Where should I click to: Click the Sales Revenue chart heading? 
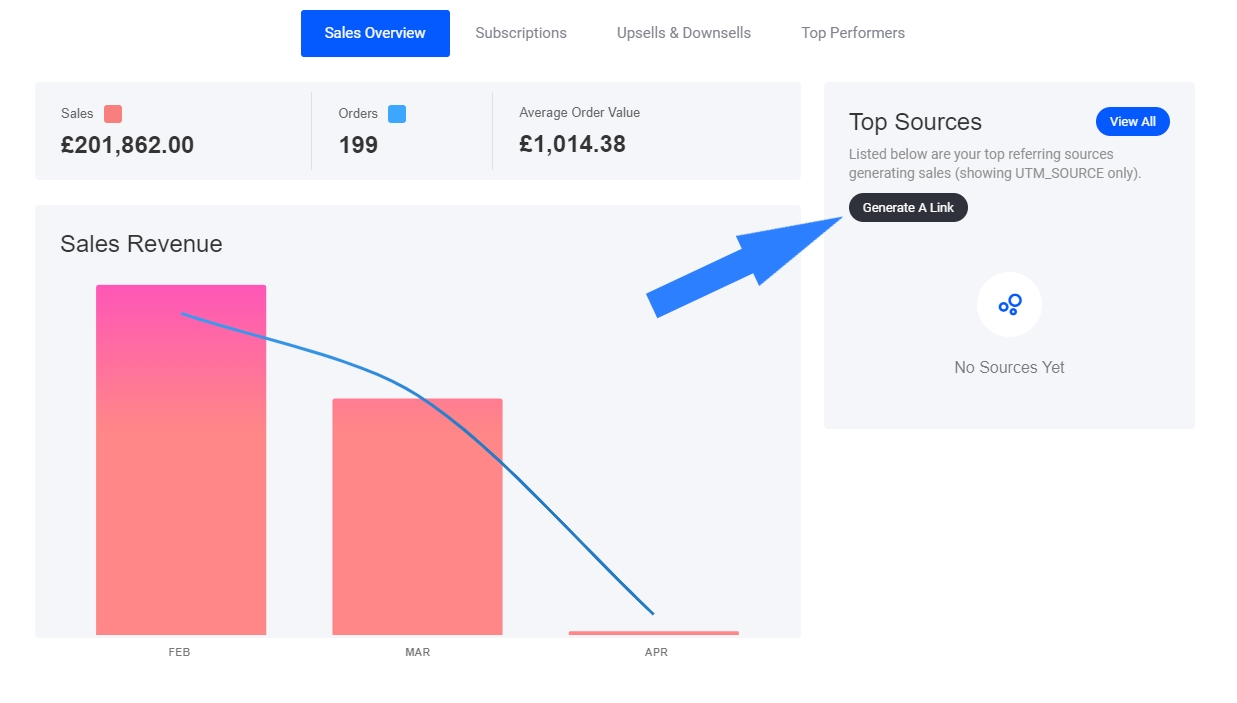coord(141,244)
